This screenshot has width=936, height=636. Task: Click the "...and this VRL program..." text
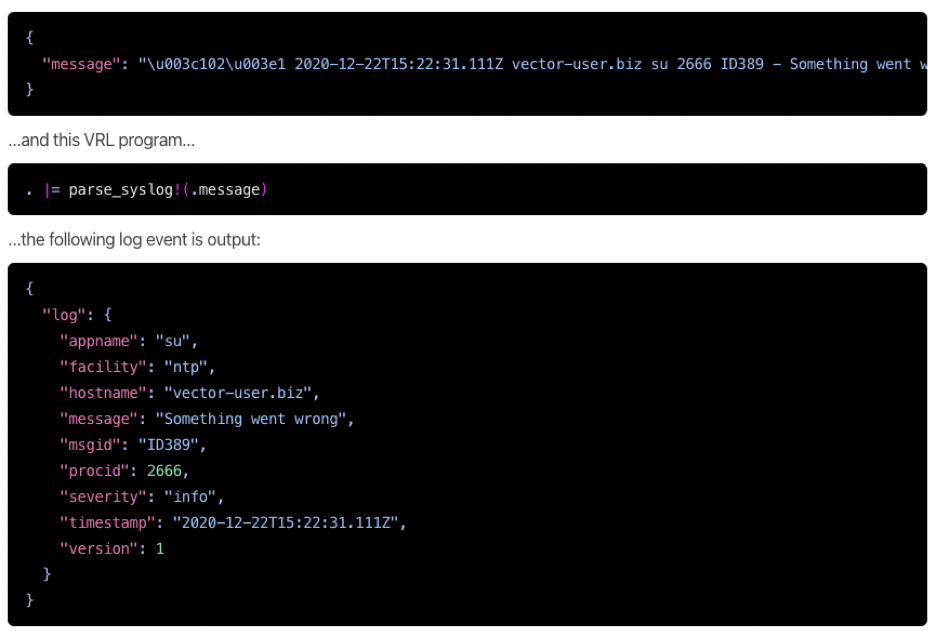[x=101, y=140]
